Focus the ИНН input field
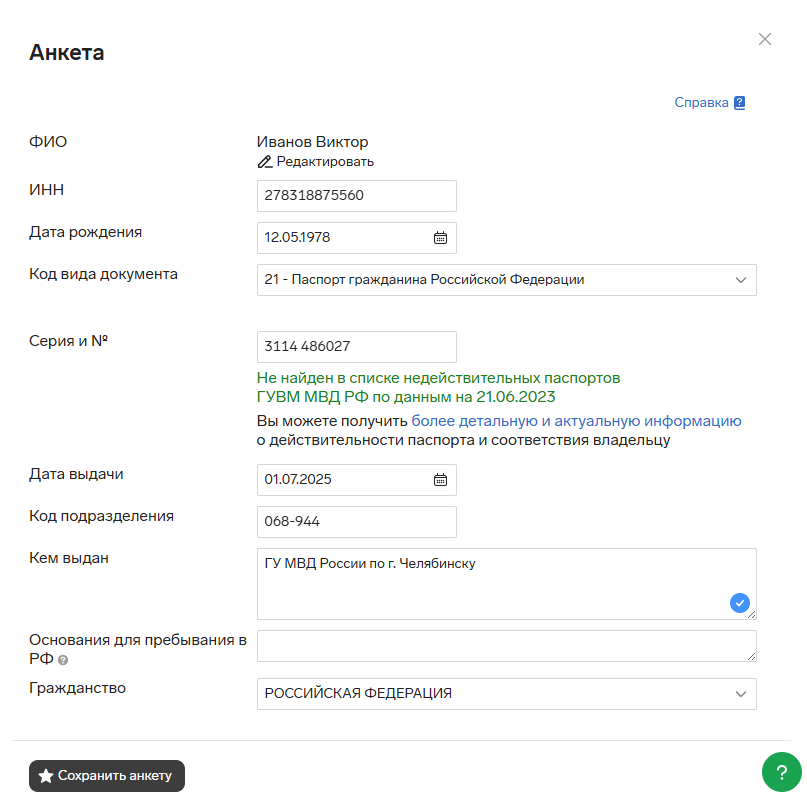 pos(357,196)
